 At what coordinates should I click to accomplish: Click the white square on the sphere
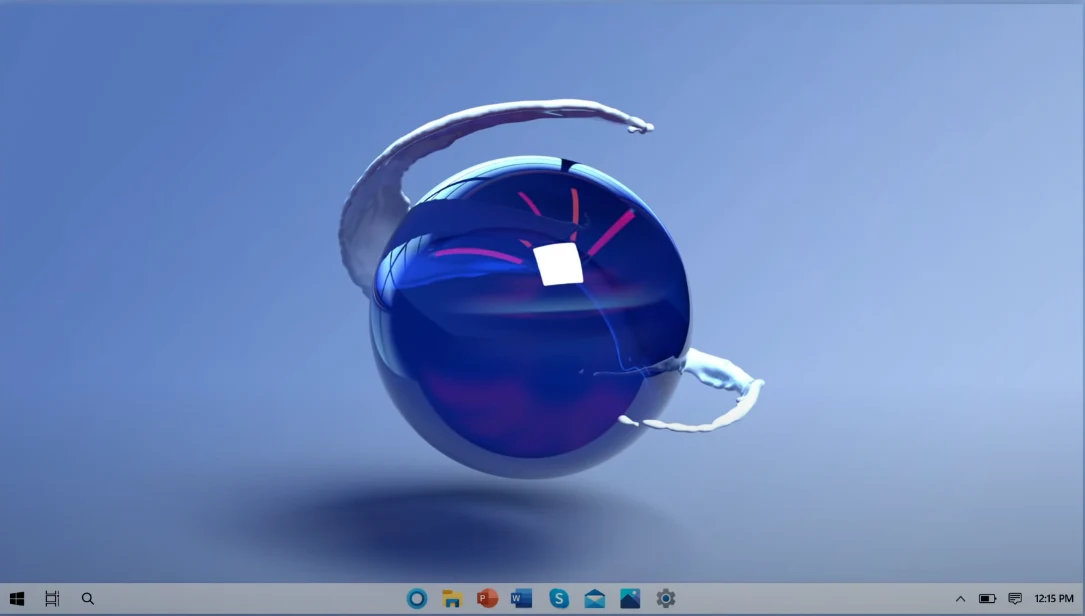[x=557, y=264]
